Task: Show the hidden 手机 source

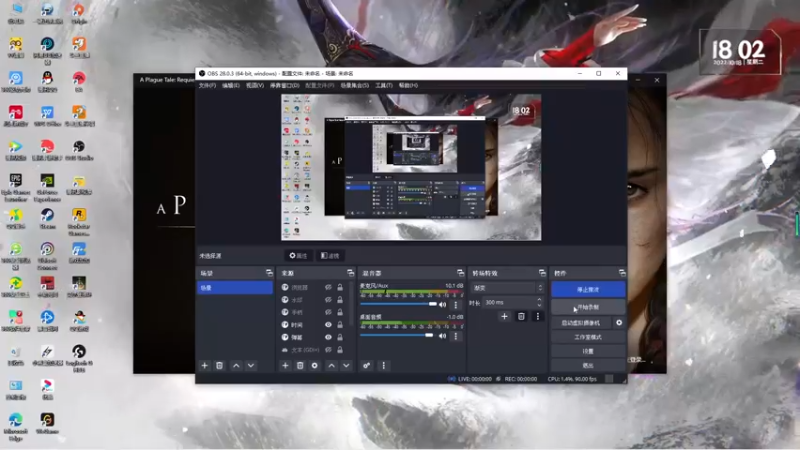Action: point(328,312)
